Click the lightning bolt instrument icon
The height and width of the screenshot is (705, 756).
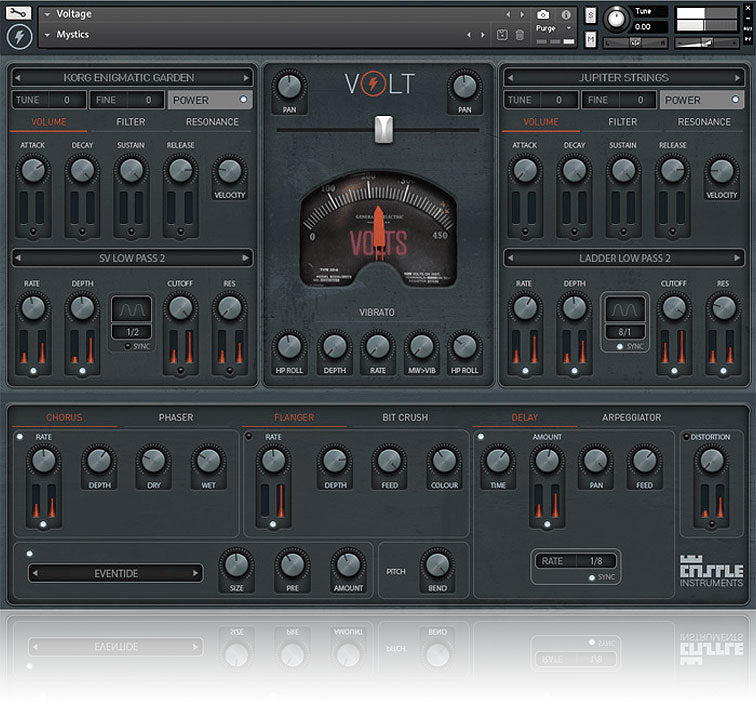pos(19,37)
